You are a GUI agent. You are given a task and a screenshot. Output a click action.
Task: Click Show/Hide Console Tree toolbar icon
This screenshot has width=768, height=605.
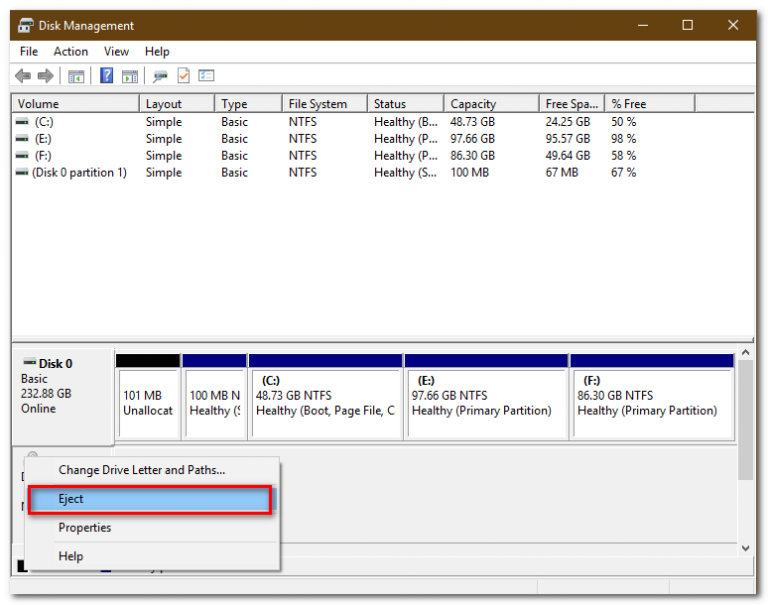pyautogui.click(x=76, y=76)
